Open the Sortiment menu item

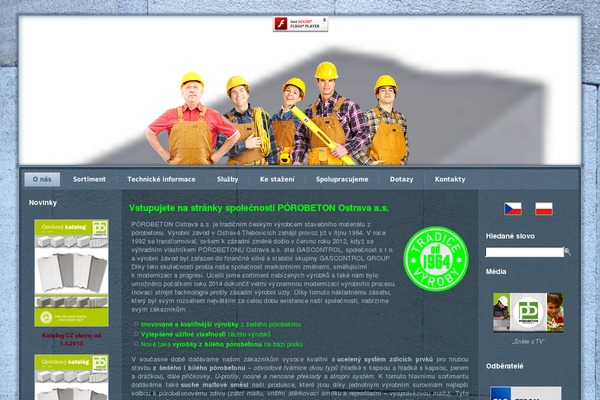tap(89, 179)
